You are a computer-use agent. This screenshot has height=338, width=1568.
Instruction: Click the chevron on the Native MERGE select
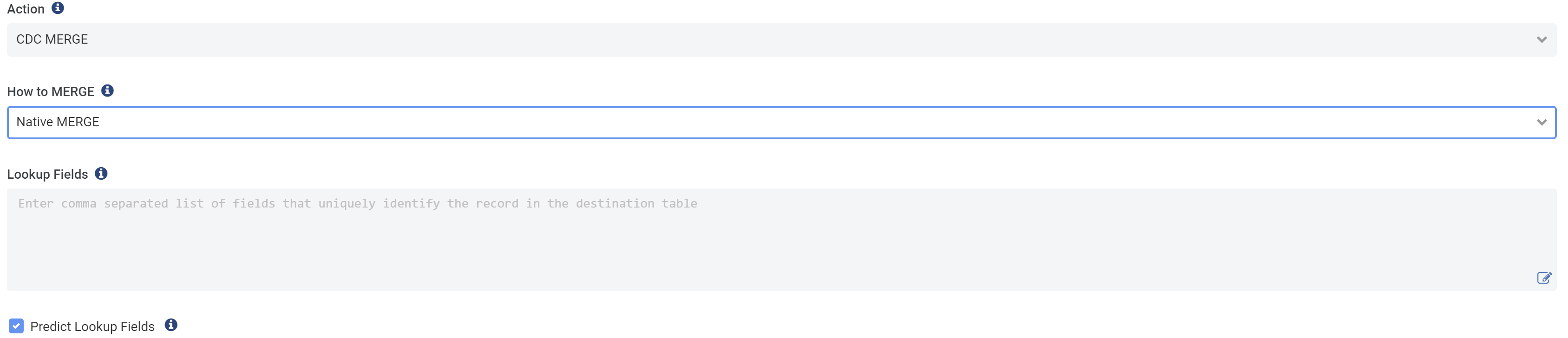pyautogui.click(x=1541, y=122)
